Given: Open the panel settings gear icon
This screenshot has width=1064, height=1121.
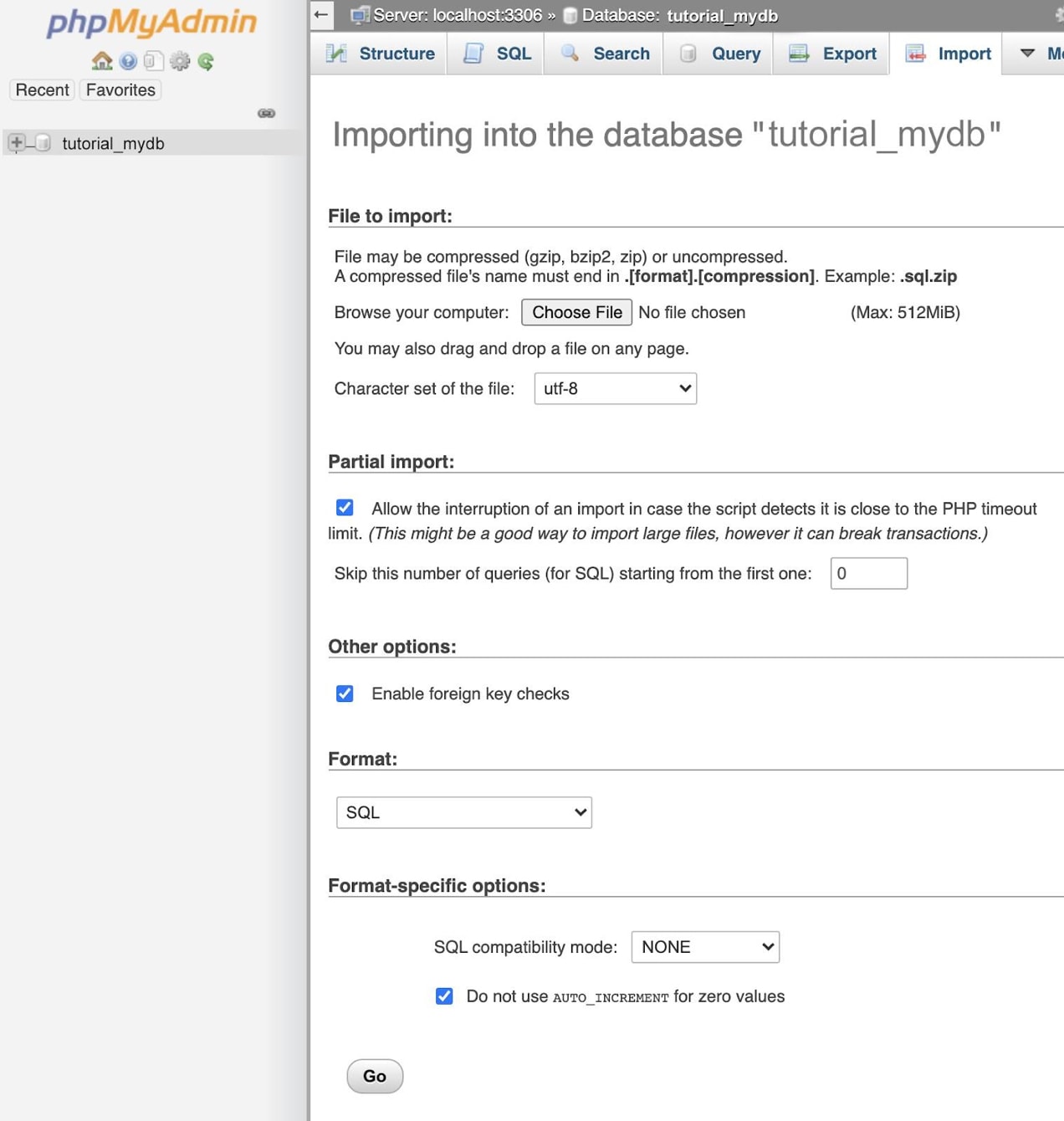Looking at the screenshot, I should pos(179,60).
